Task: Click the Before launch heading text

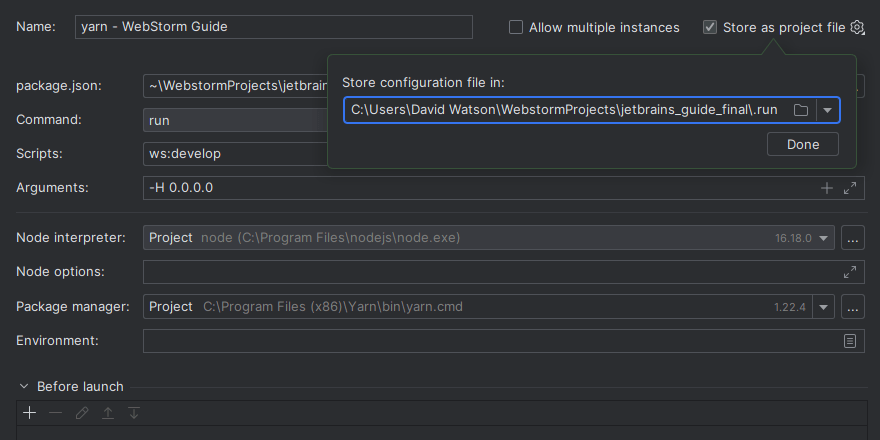Action: pyautogui.click(x=80, y=387)
